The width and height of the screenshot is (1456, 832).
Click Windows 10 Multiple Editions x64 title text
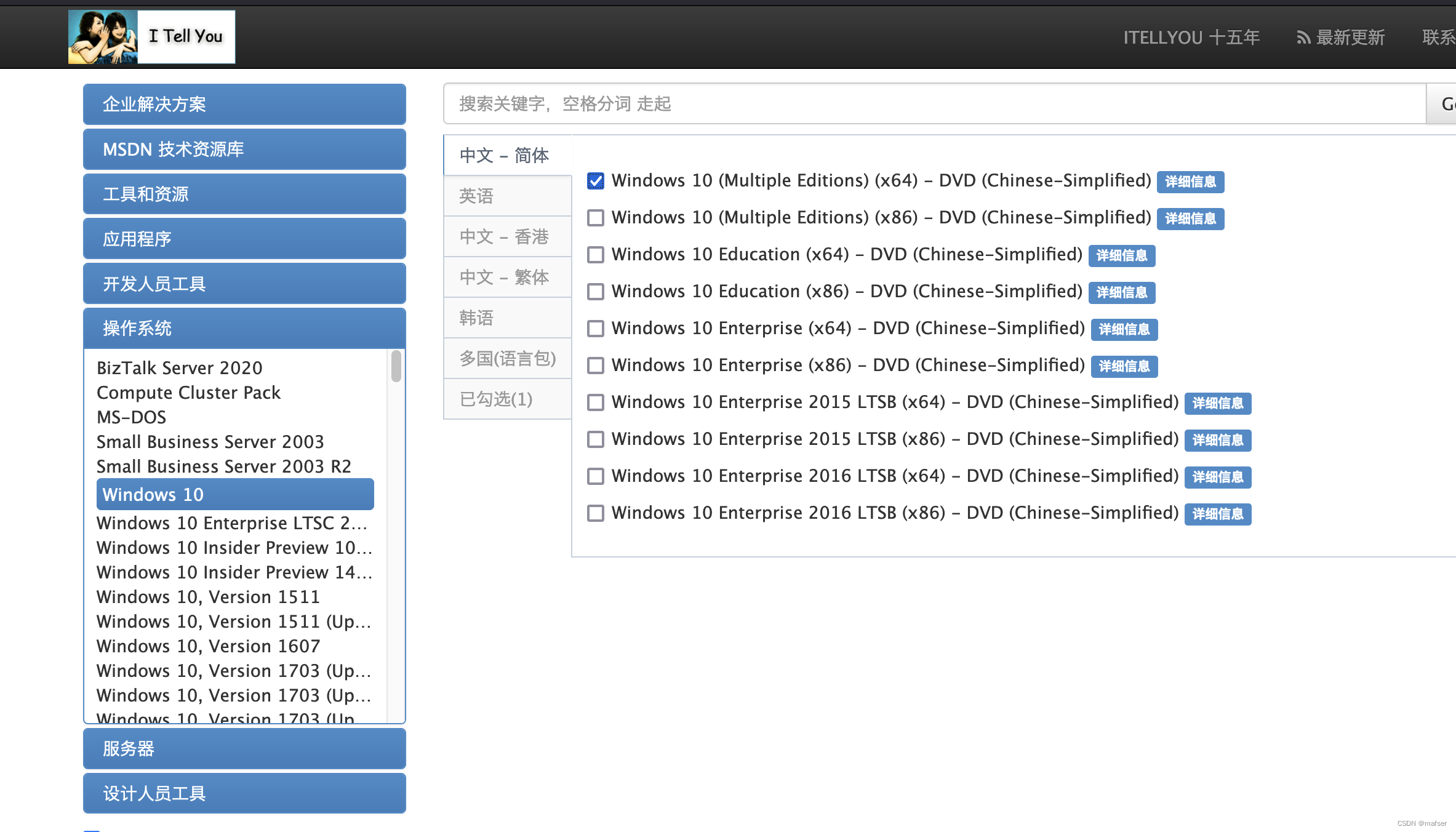881,181
